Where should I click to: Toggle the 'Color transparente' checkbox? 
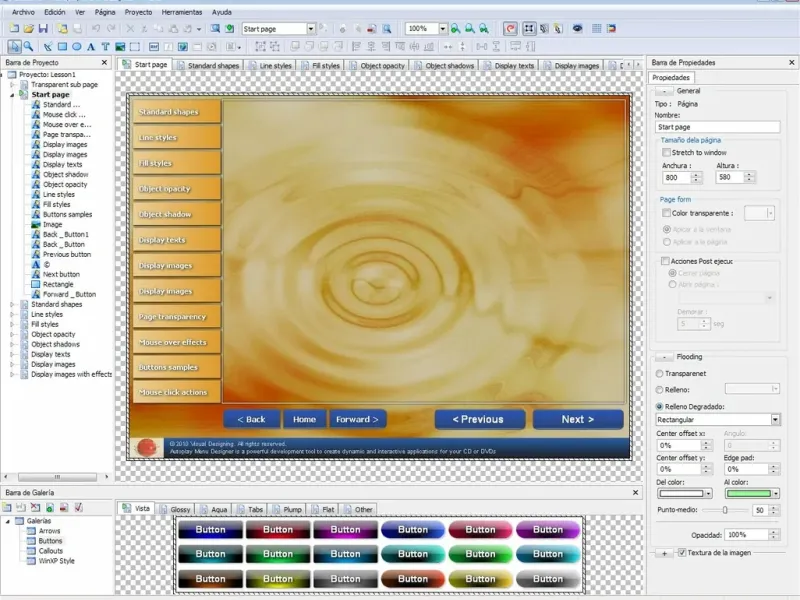click(667, 212)
